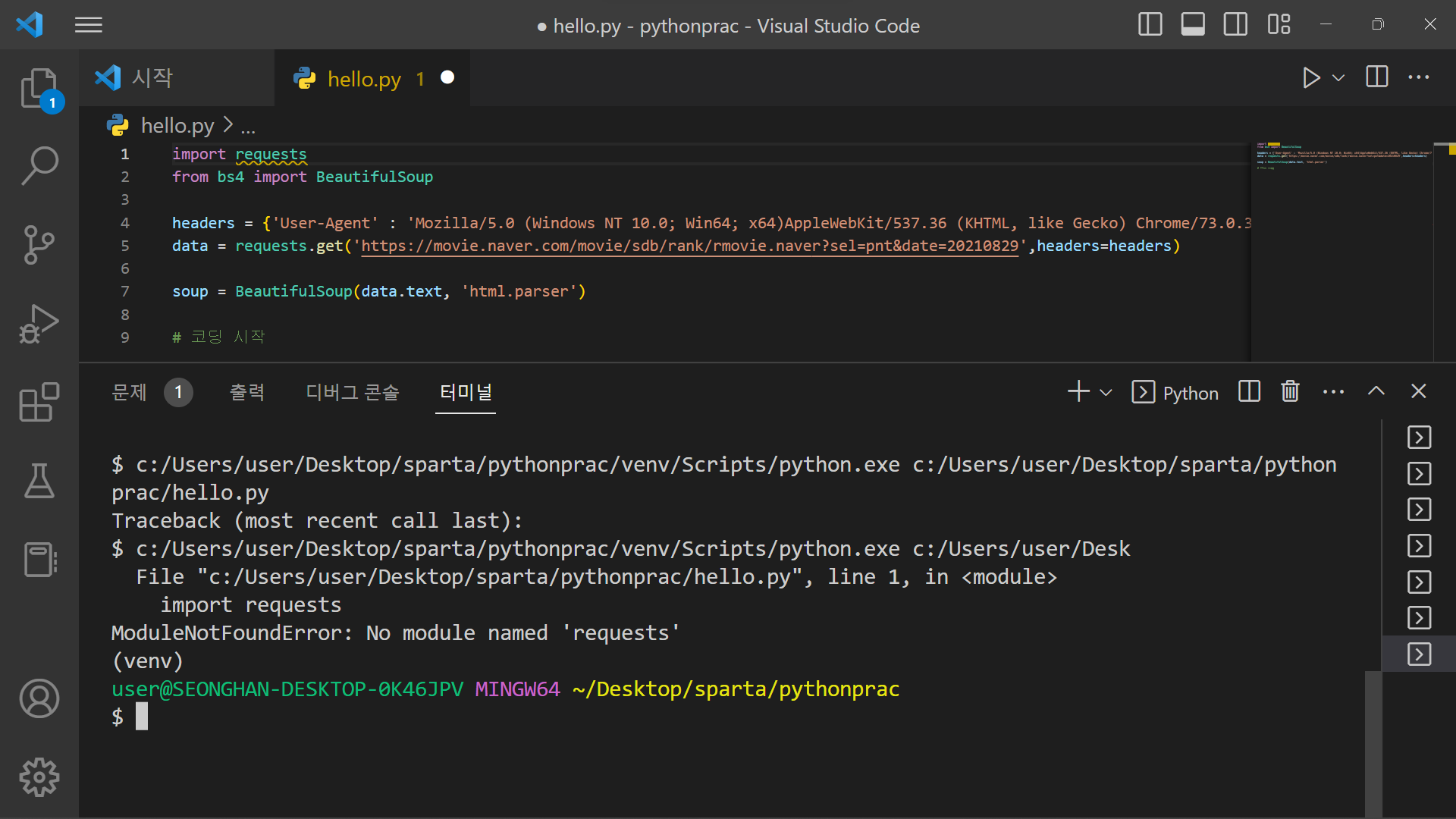Toggle the secondary side bar layout
This screenshot has width=1456, height=819.
pyautogui.click(x=1235, y=25)
